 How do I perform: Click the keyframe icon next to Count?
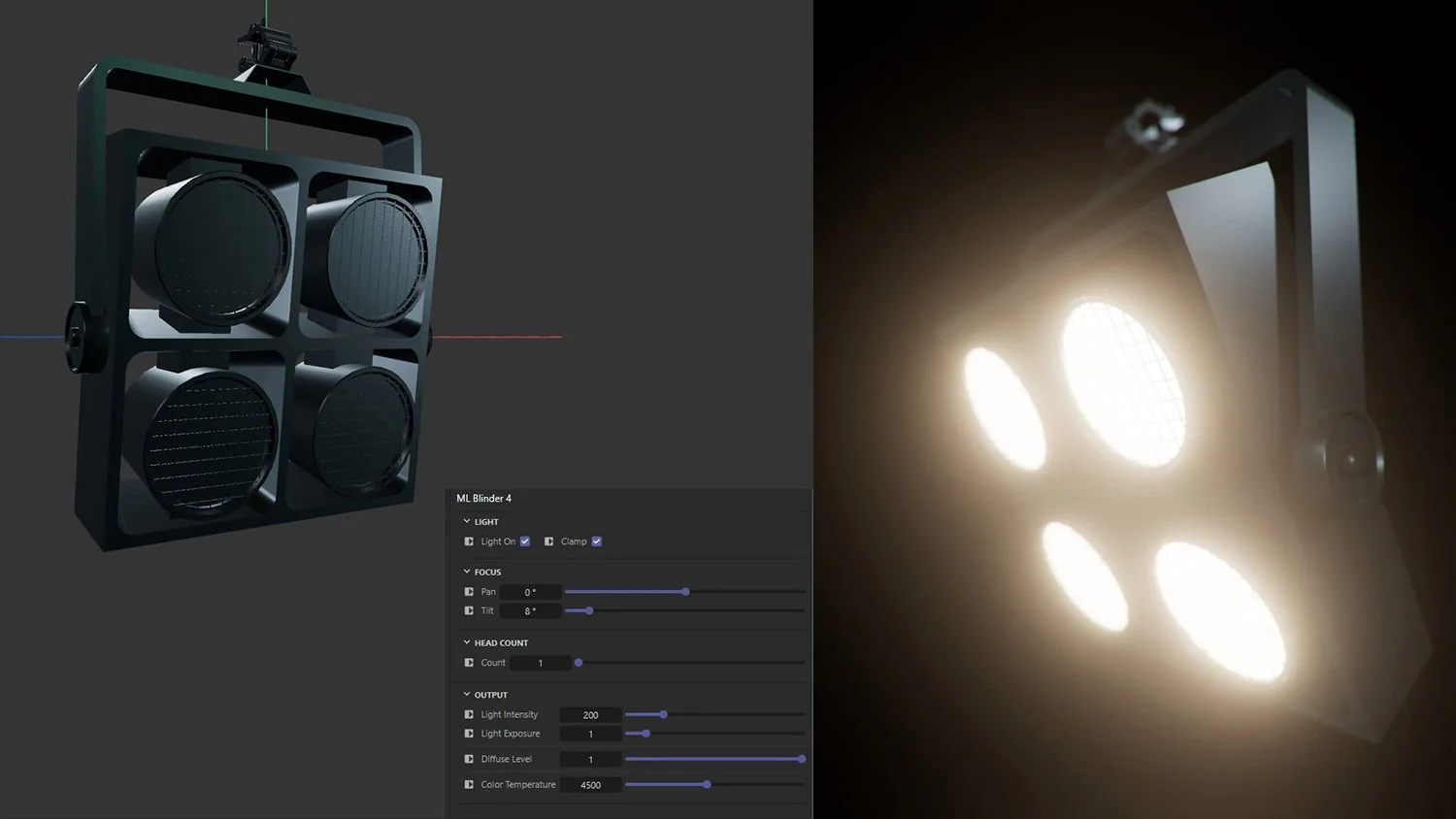(469, 663)
